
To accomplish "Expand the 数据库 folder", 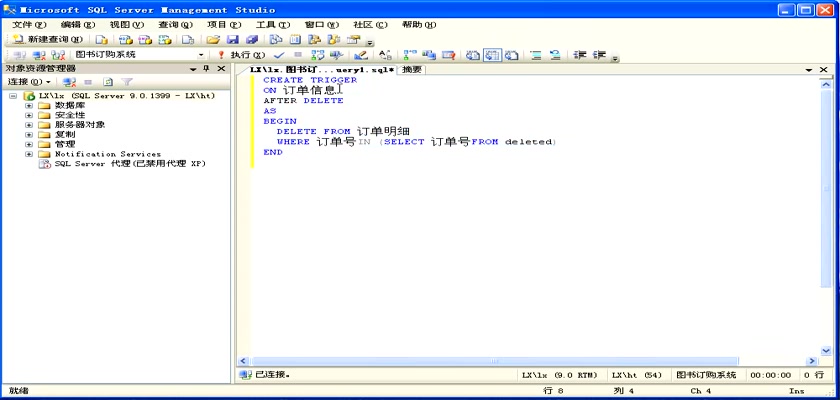I will (x=28, y=105).
